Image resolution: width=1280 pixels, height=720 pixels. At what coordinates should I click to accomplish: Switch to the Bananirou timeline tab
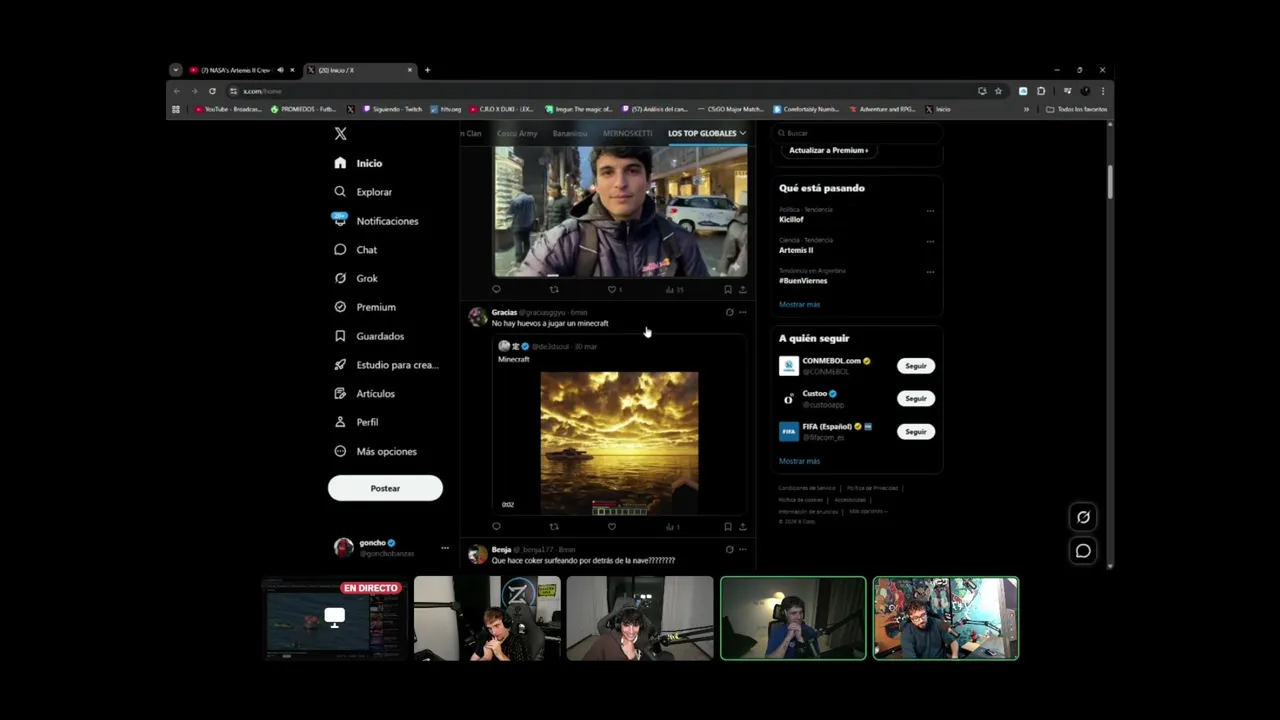[570, 133]
